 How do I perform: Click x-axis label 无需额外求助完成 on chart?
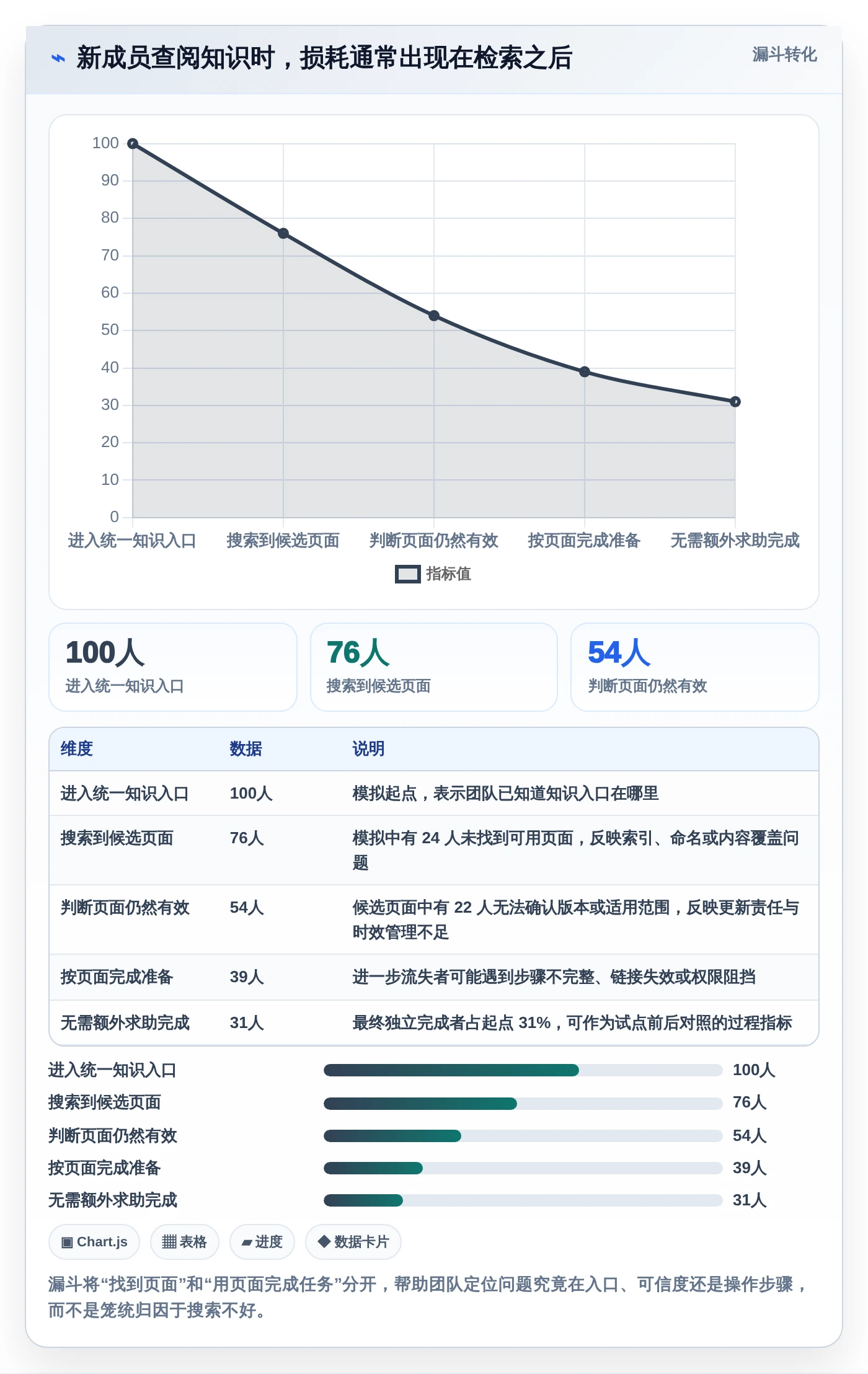pos(735,541)
